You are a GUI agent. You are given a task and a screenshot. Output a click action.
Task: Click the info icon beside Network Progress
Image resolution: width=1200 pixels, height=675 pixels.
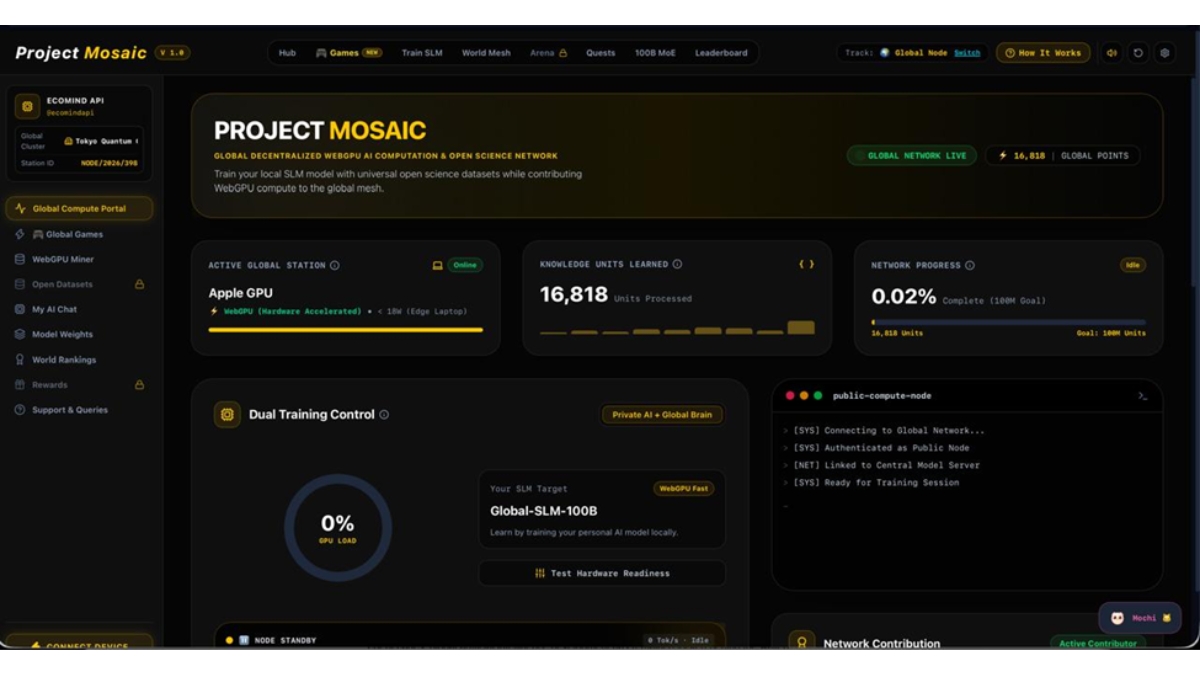pyautogui.click(x=970, y=265)
